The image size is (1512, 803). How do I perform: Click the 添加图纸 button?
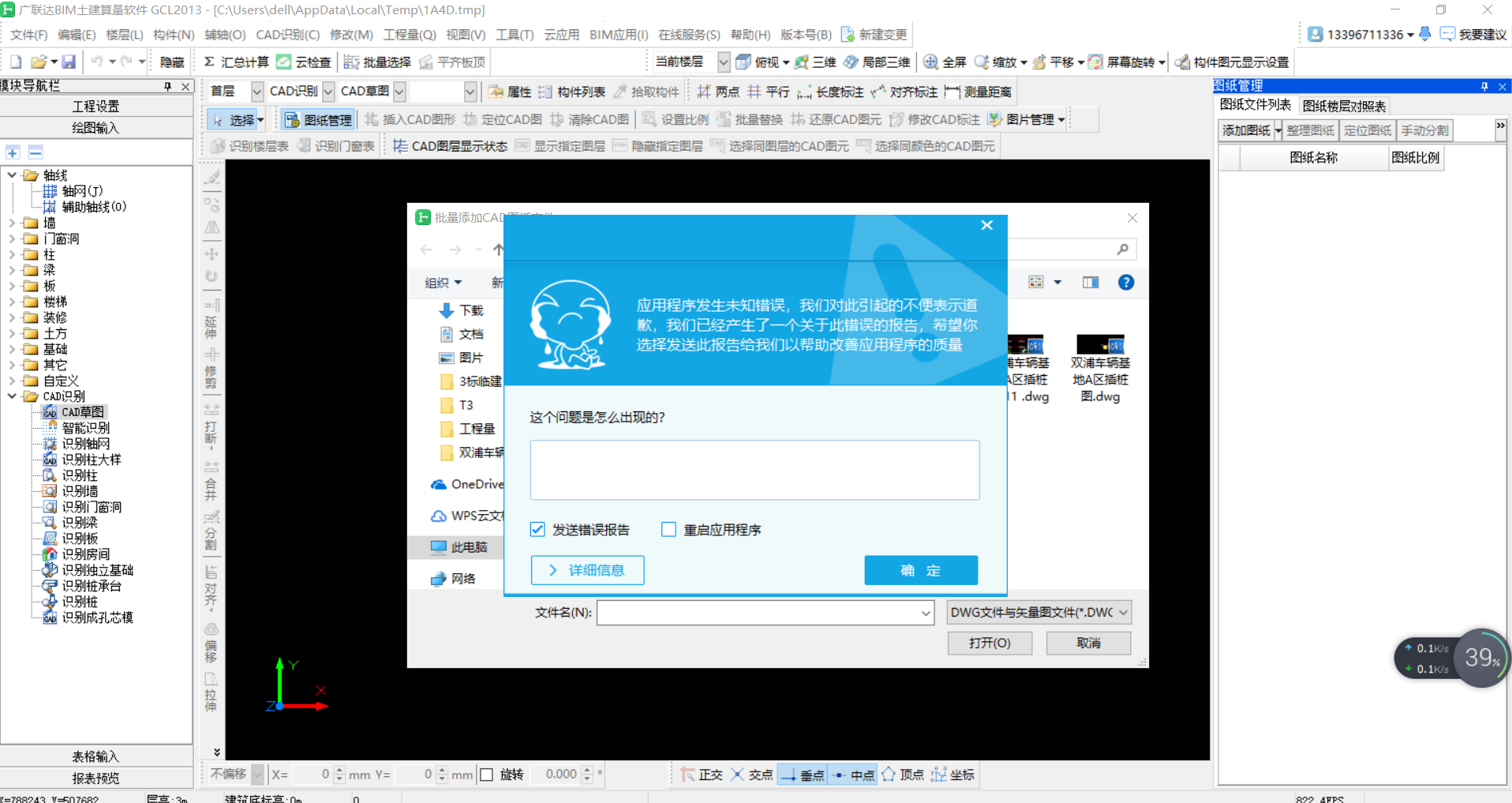1246,130
